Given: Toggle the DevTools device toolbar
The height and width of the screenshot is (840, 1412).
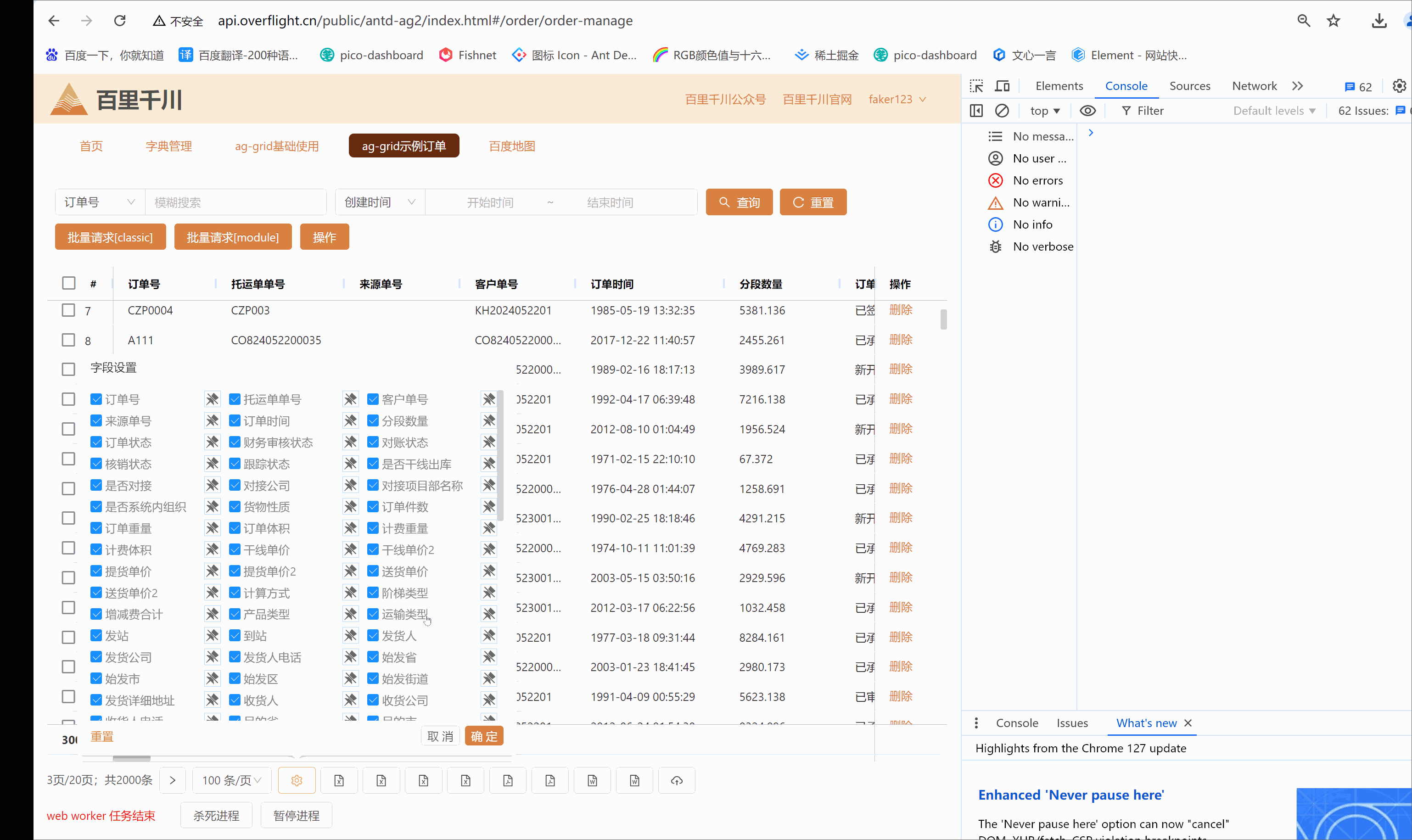Looking at the screenshot, I should tap(1002, 86).
